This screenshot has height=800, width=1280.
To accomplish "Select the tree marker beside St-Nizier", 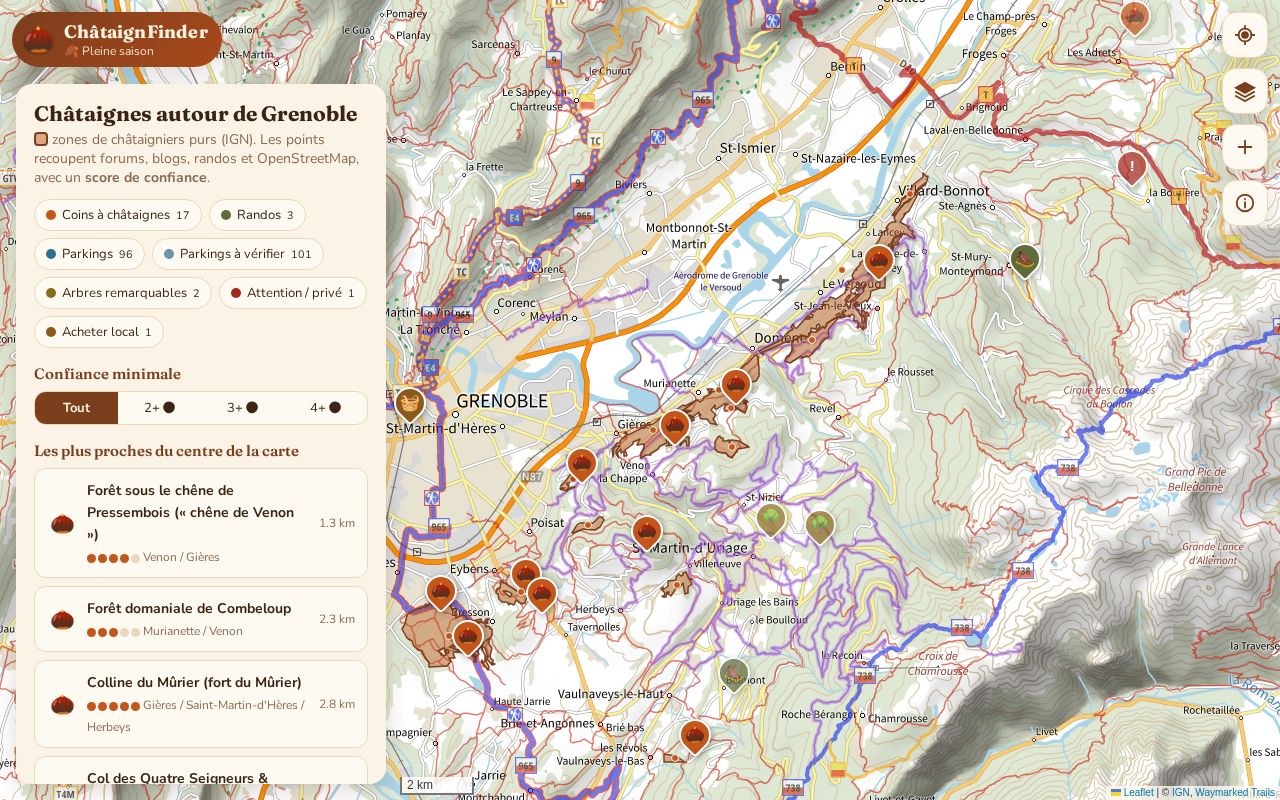I will click(x=770, y=519).
